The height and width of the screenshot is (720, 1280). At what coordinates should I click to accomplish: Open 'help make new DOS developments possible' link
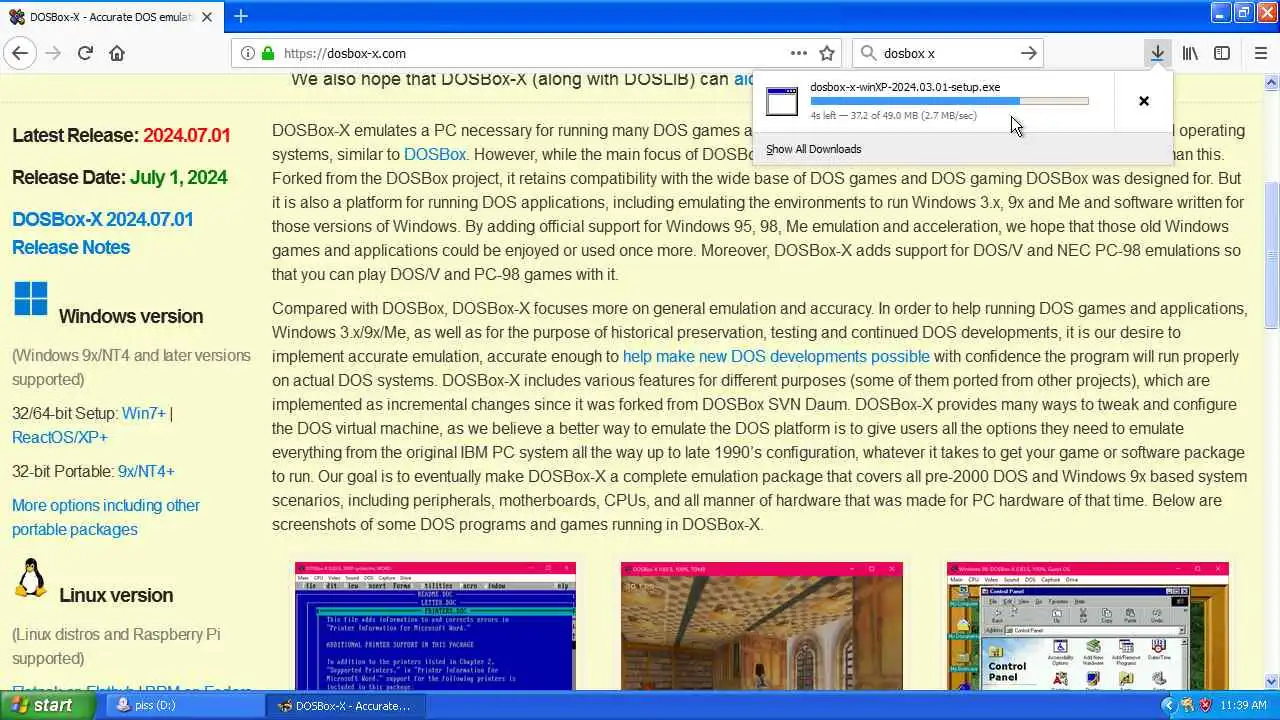(776, 356)
